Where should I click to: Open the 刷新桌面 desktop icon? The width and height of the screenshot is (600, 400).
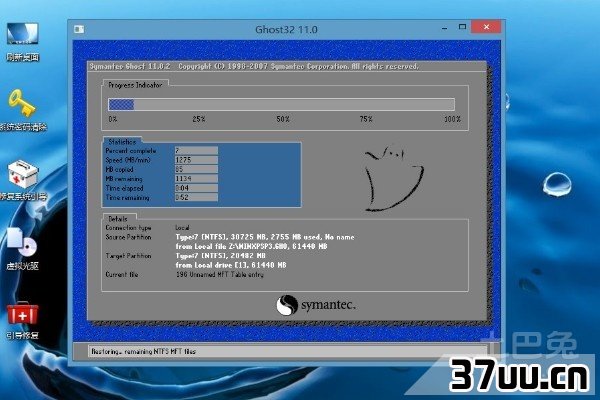[x=23, y=42]
